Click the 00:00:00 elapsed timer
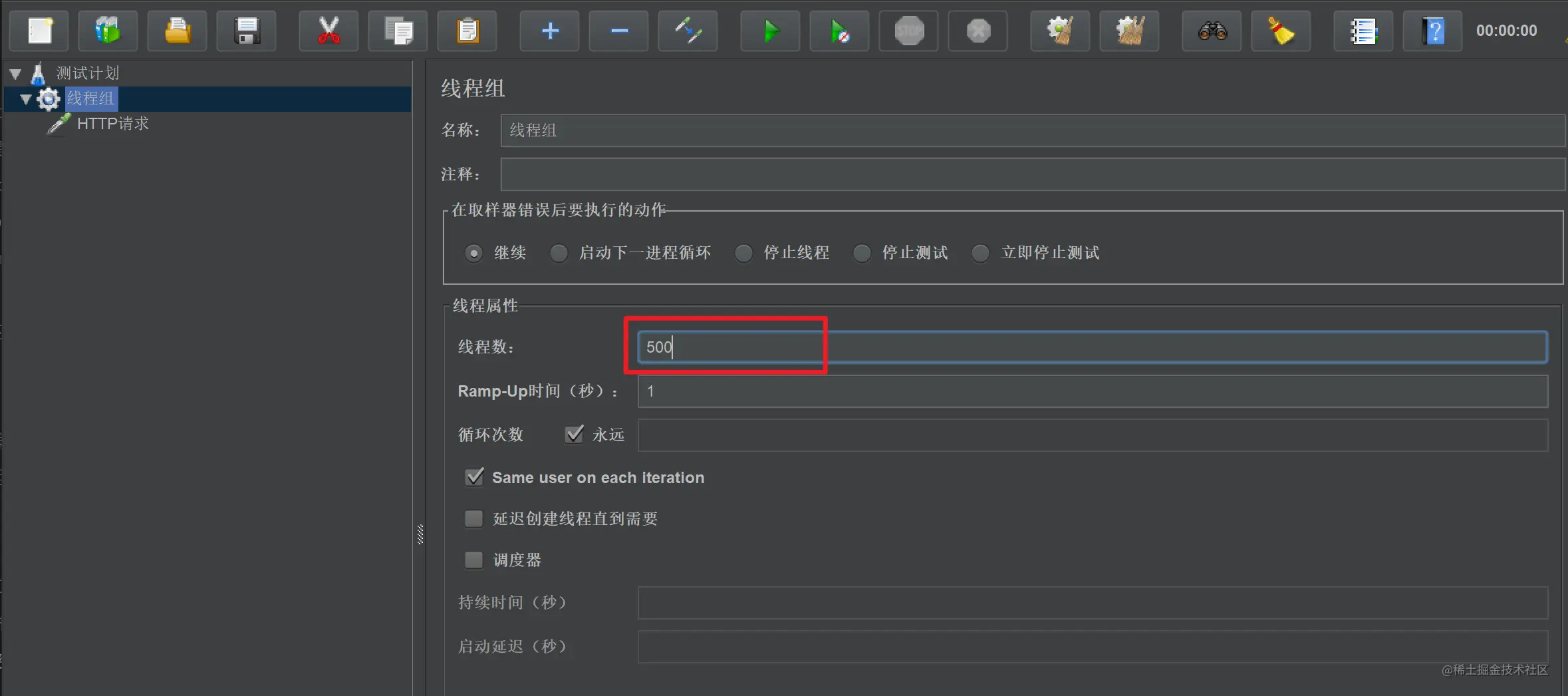Image resolution: width=1568 pixels, height=696 pixels. 1506,31
